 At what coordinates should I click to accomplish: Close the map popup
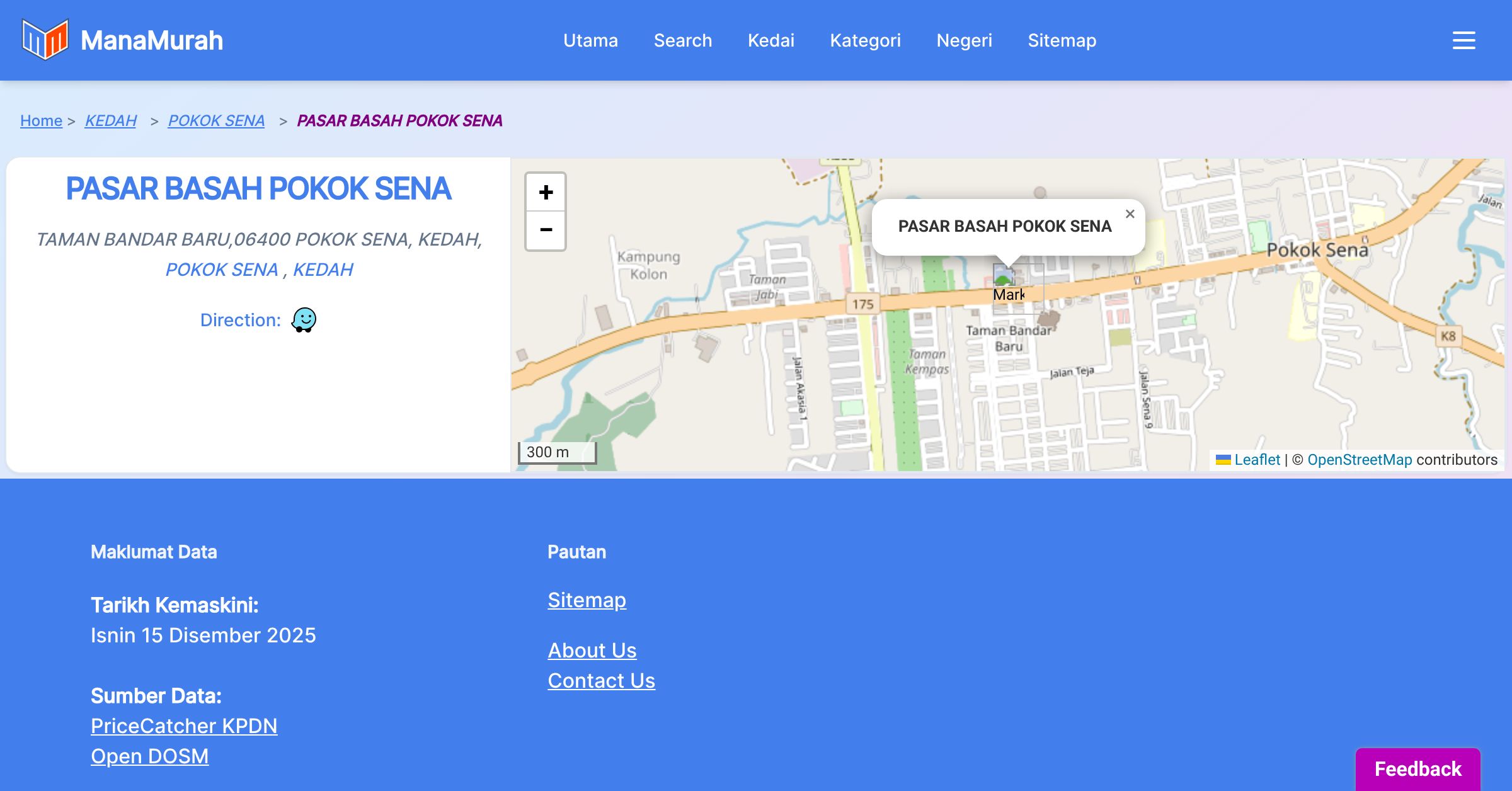point(1130,214)
